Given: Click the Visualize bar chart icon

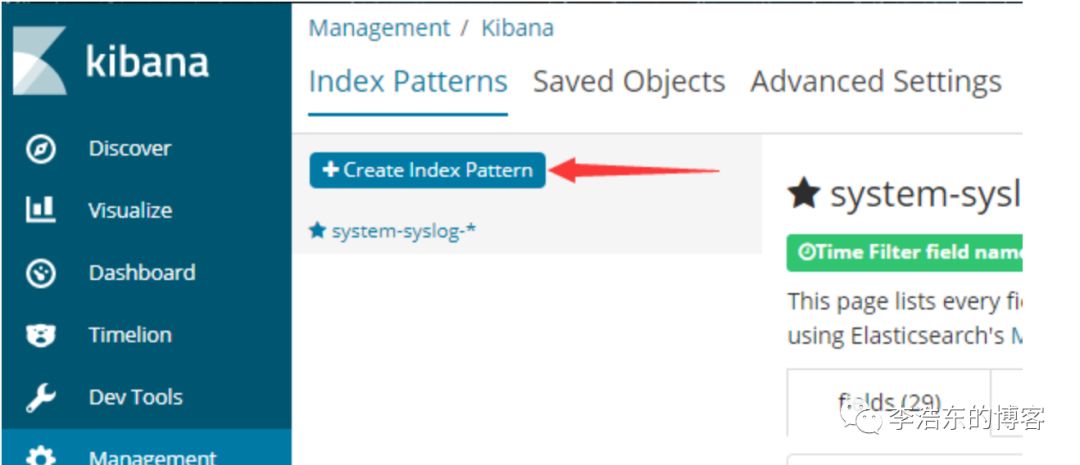Looking at the screenshot, I should coord(41,210).
